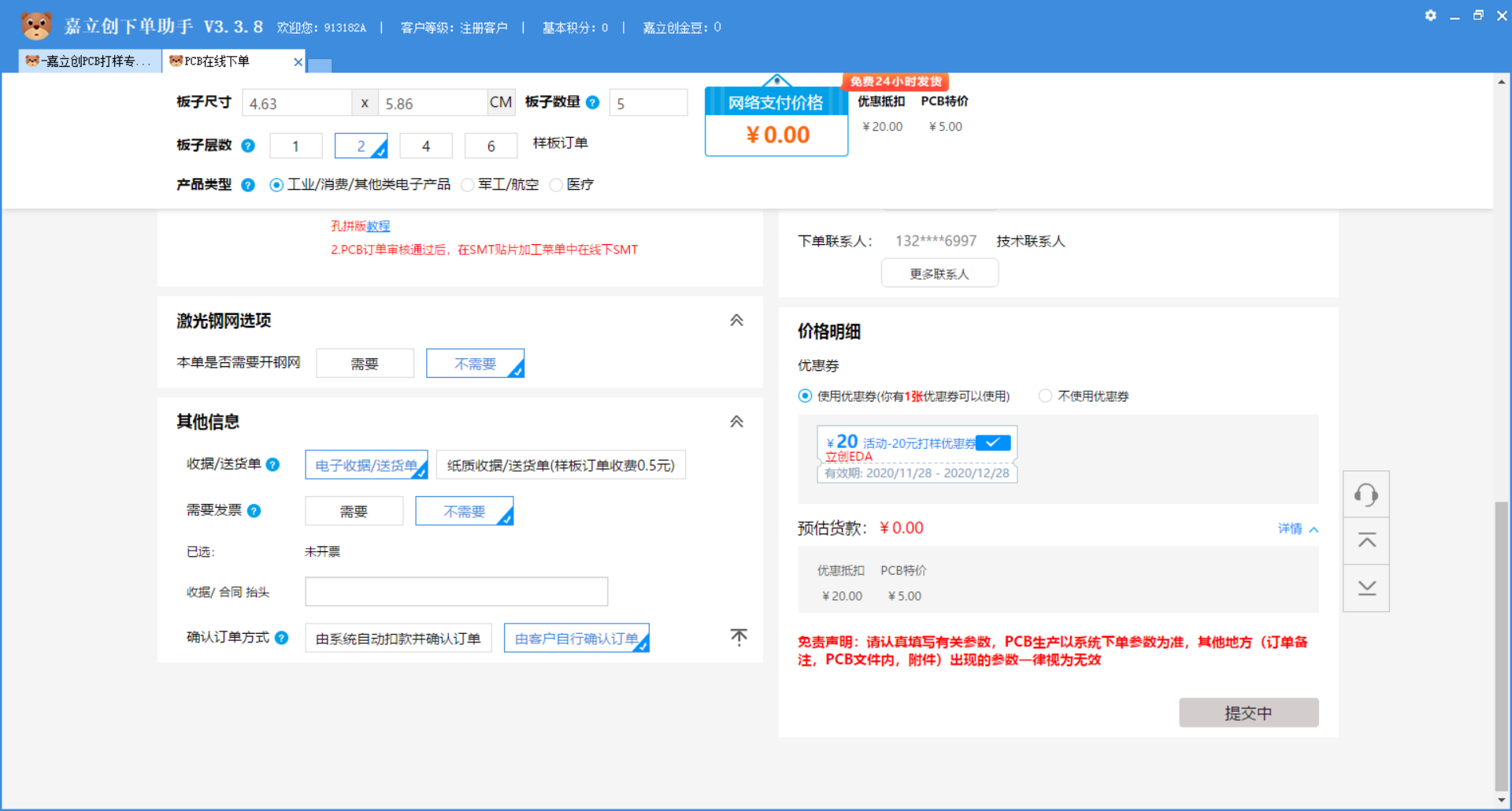
Task: Click 客户等级: 注册客户 text
Action: point(454,28)
